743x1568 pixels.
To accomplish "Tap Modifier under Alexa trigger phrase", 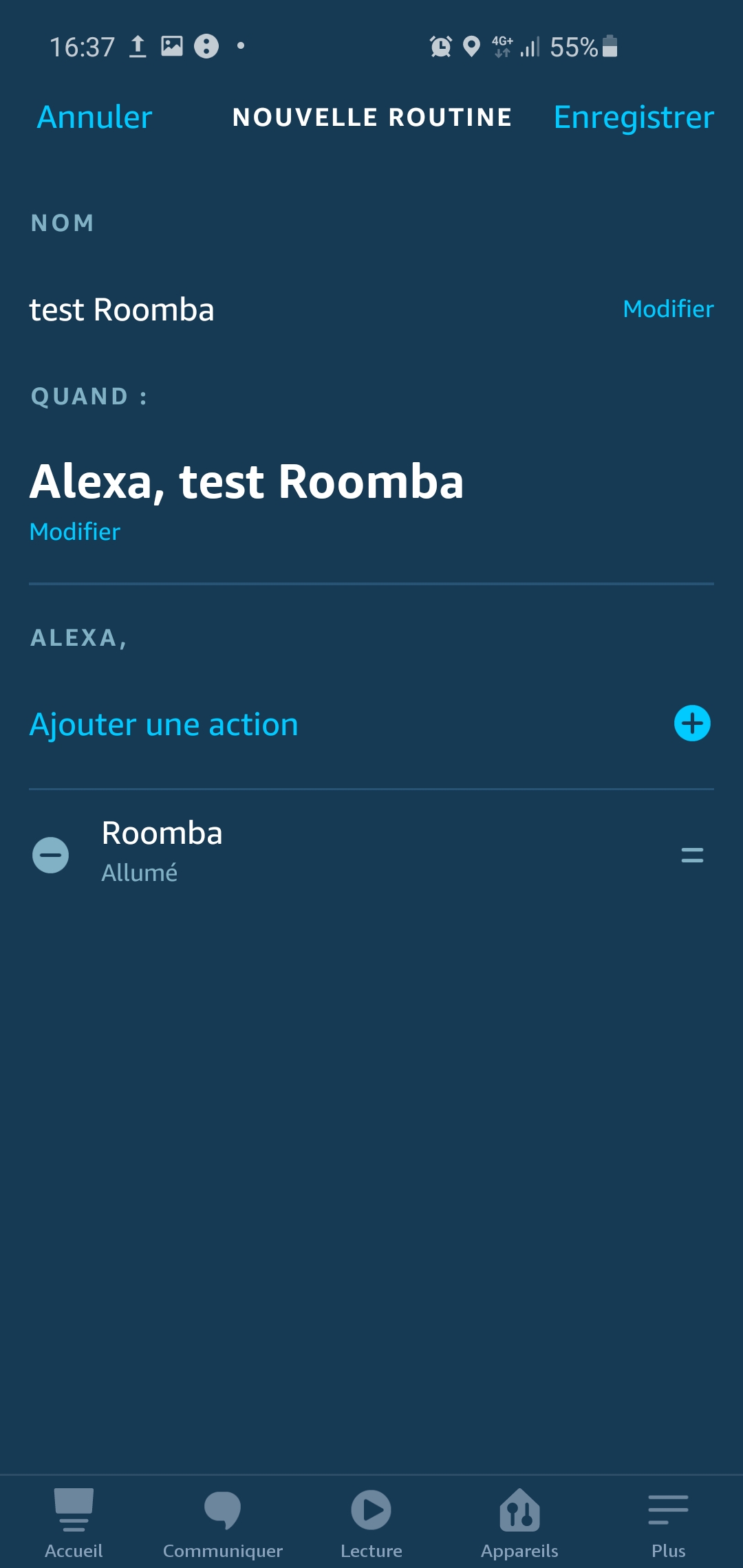I will (x=75, y=532).
